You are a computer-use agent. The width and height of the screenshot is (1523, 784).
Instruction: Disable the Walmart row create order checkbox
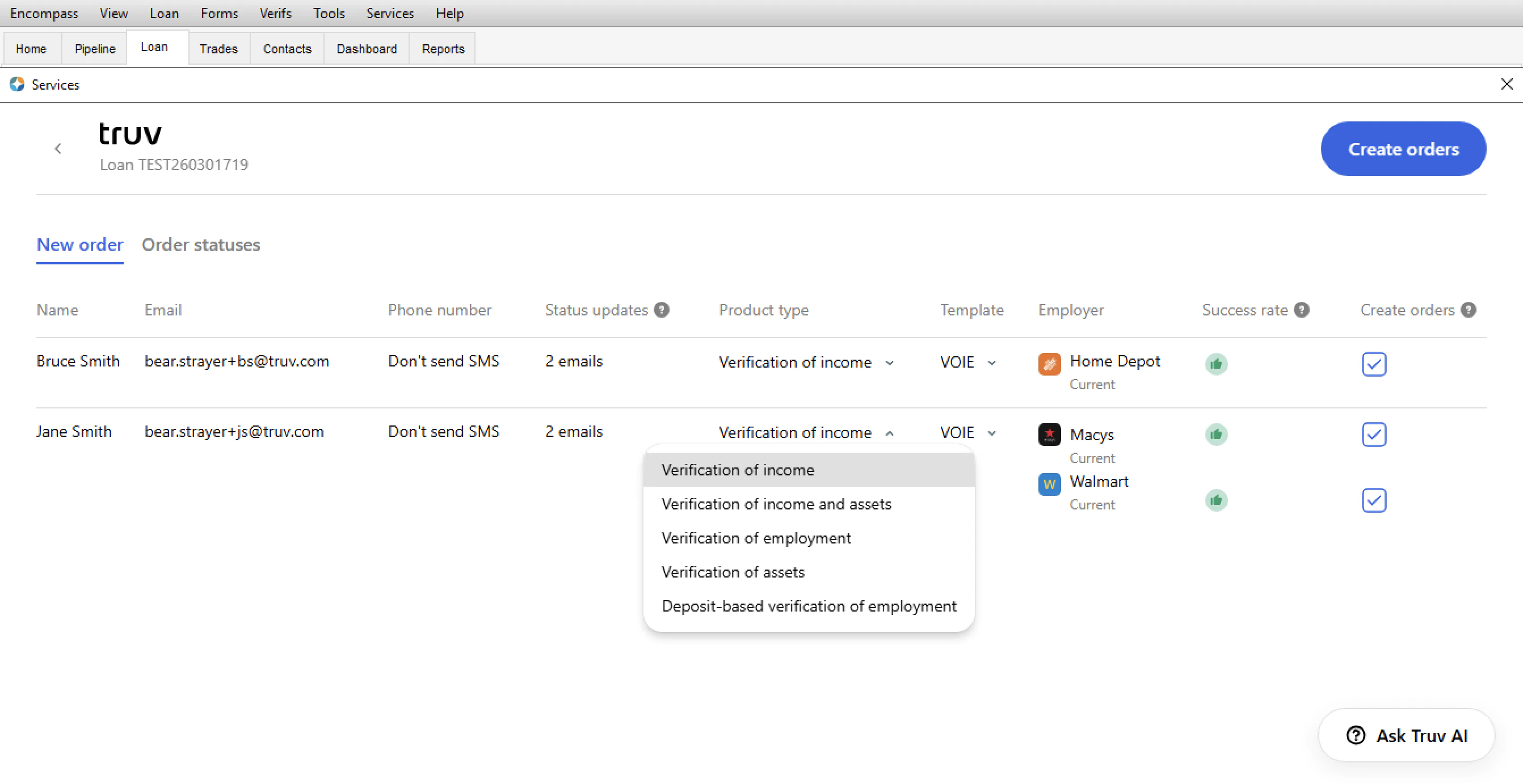(1374, 500)
